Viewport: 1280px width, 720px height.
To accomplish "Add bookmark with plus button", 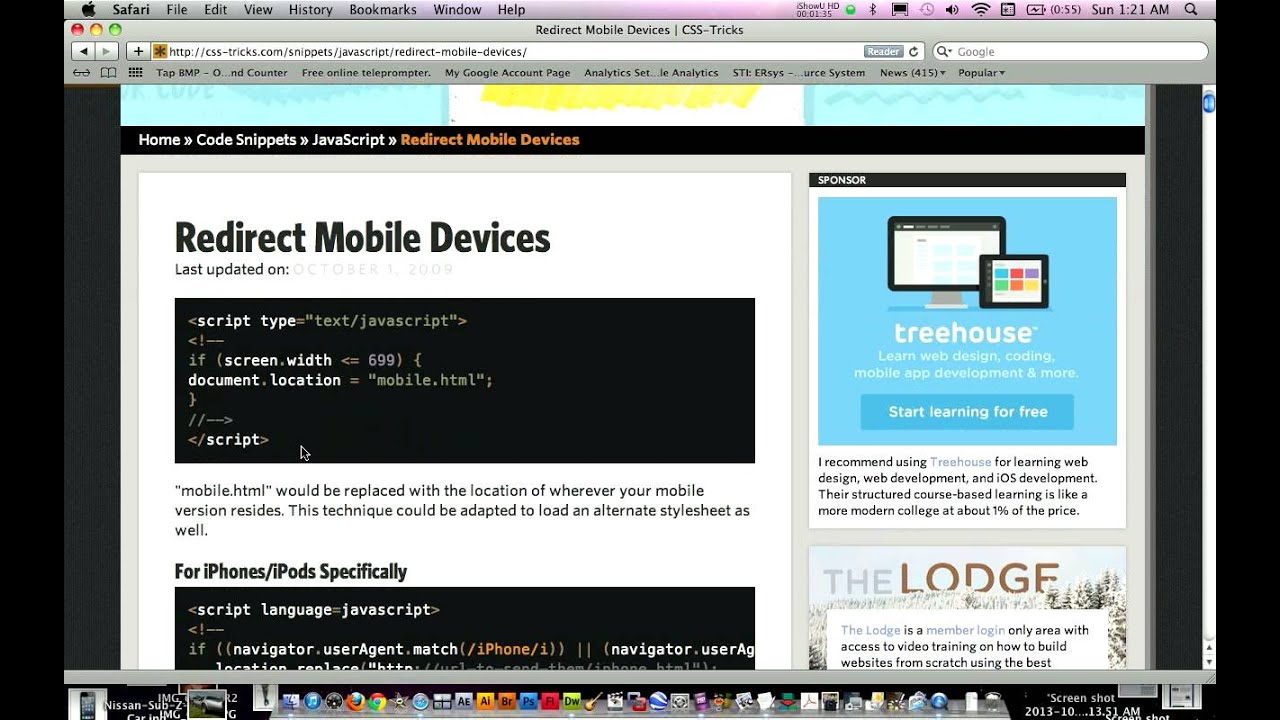I will coord(138,51).
